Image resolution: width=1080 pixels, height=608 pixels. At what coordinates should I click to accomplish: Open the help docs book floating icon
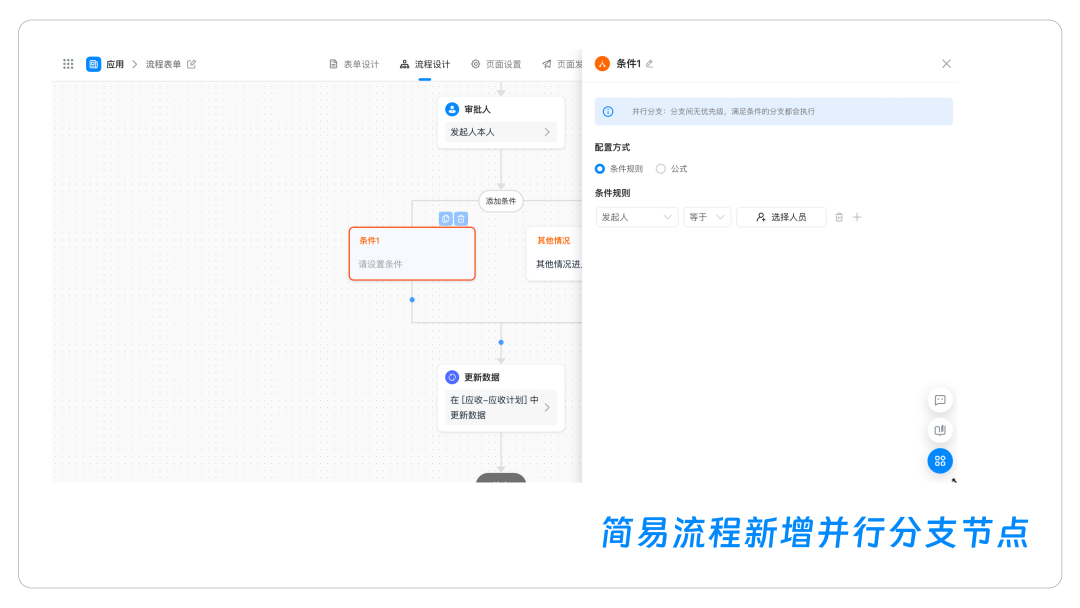[x=940, y=431]
